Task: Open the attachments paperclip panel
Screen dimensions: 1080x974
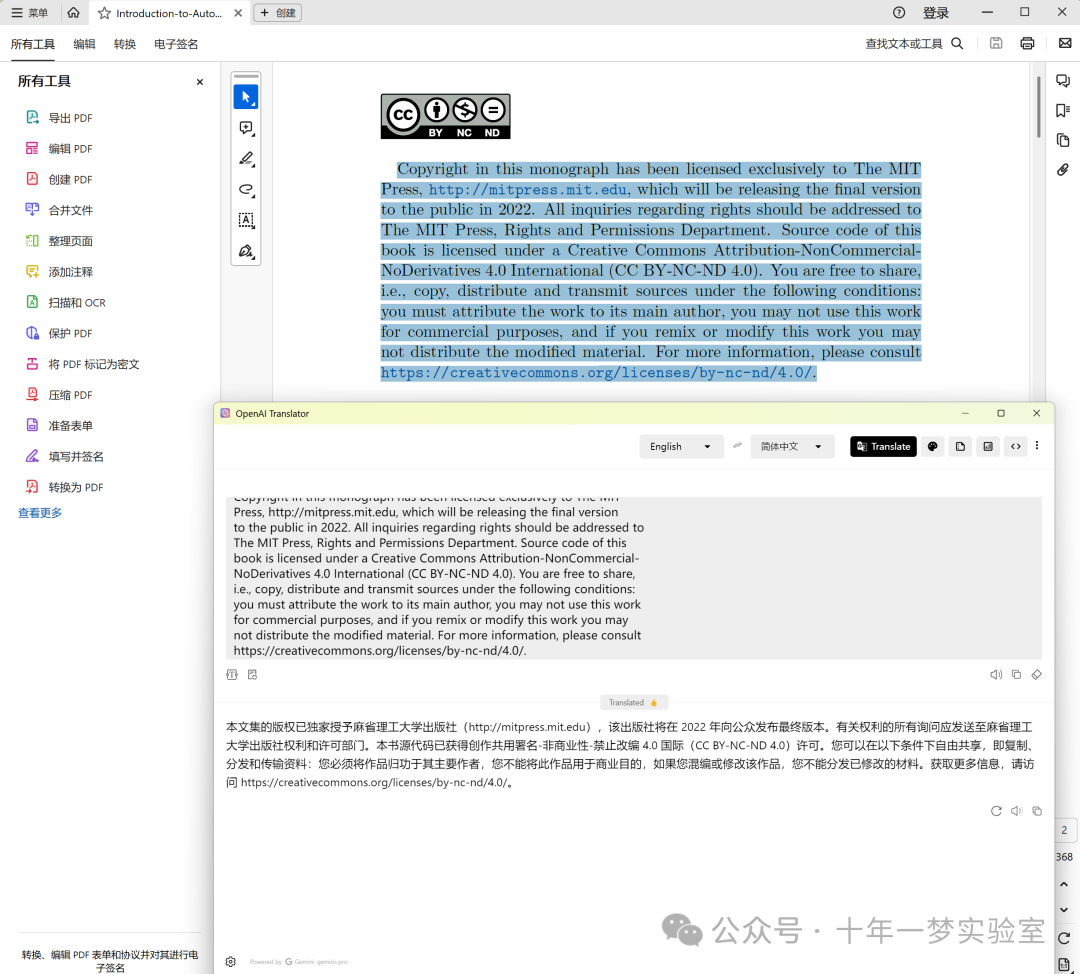Action: 1063,170
